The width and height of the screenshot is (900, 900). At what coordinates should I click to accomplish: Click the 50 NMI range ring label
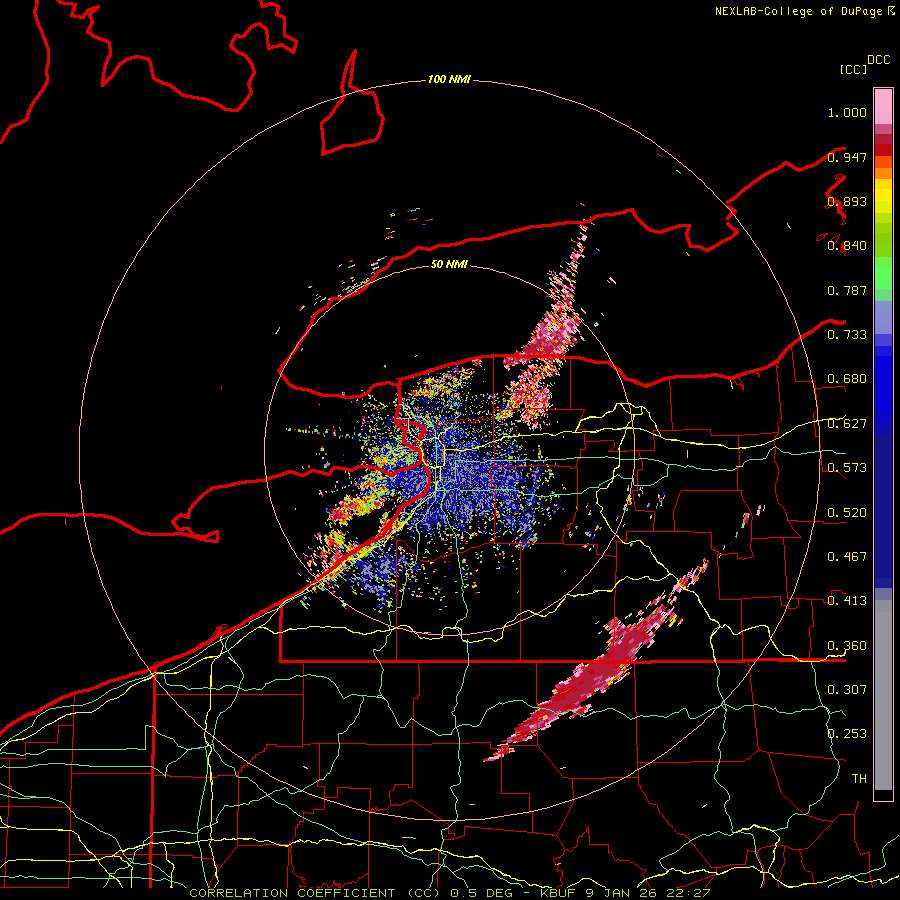[449, 264]
